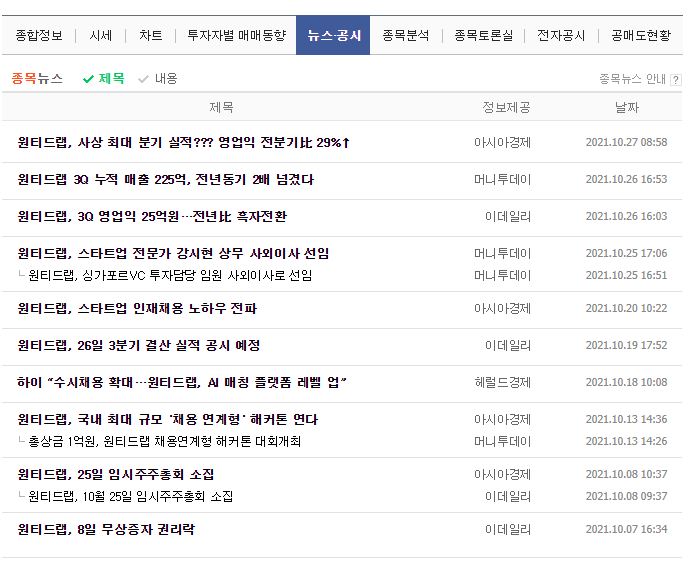Read article 25일 임시주주총회 소집

pos(115,474)
